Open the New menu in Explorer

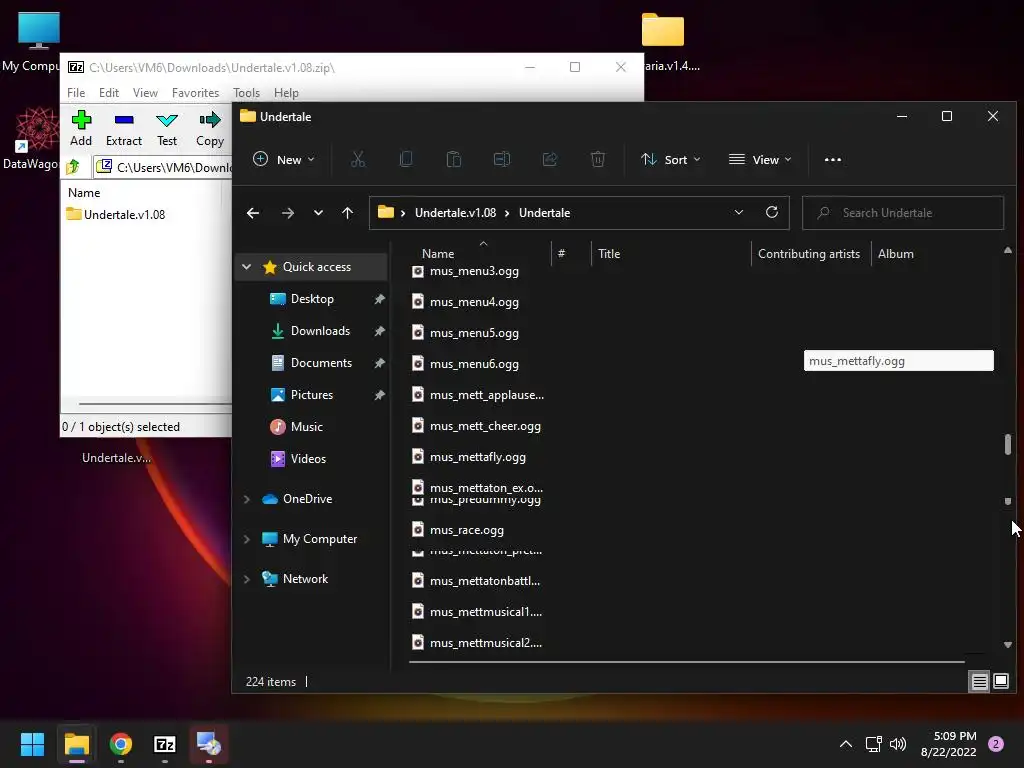pos(283,159)
